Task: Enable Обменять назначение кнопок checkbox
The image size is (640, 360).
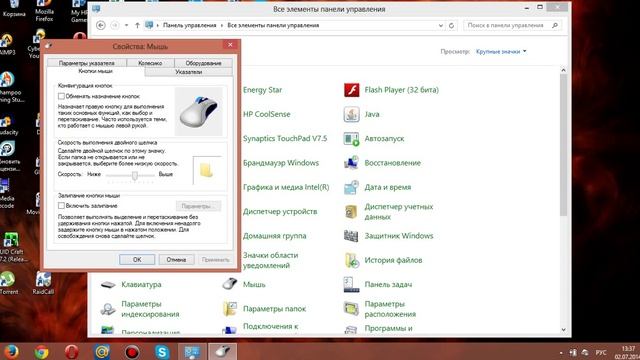Action: coord(61,96)
